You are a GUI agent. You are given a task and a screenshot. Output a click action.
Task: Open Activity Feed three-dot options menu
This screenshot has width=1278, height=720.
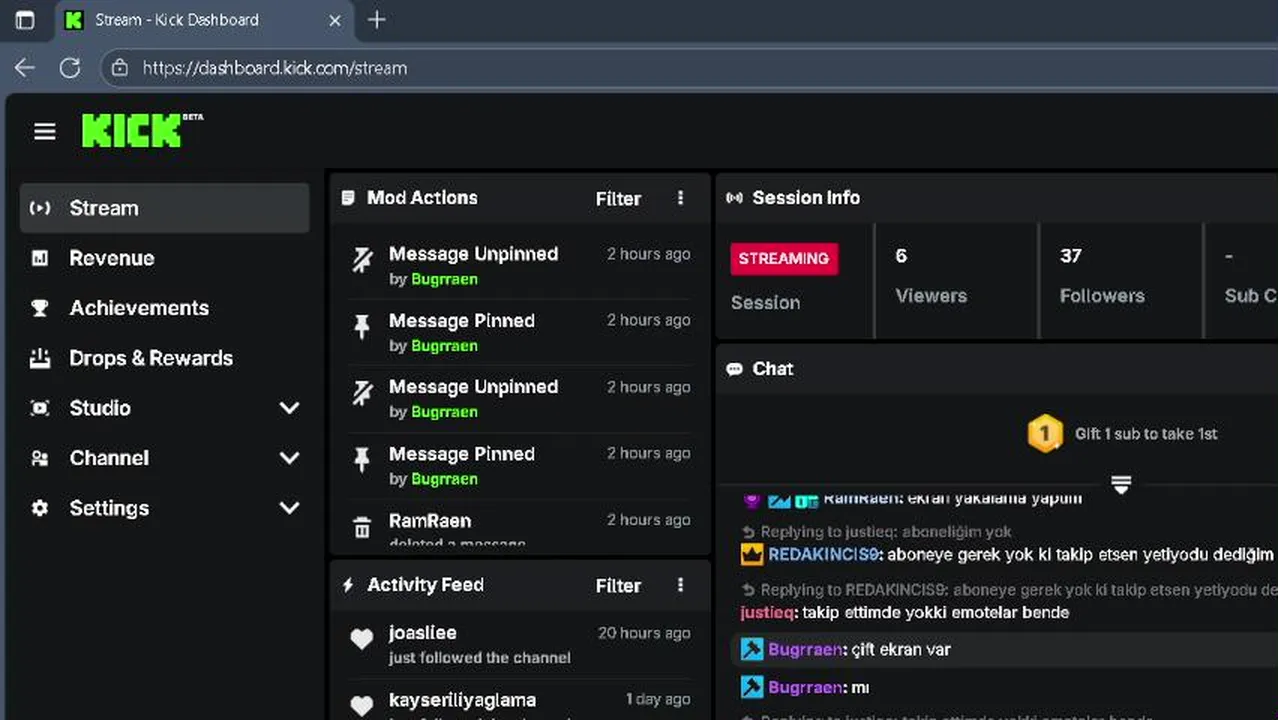click(x=680, y=585)
